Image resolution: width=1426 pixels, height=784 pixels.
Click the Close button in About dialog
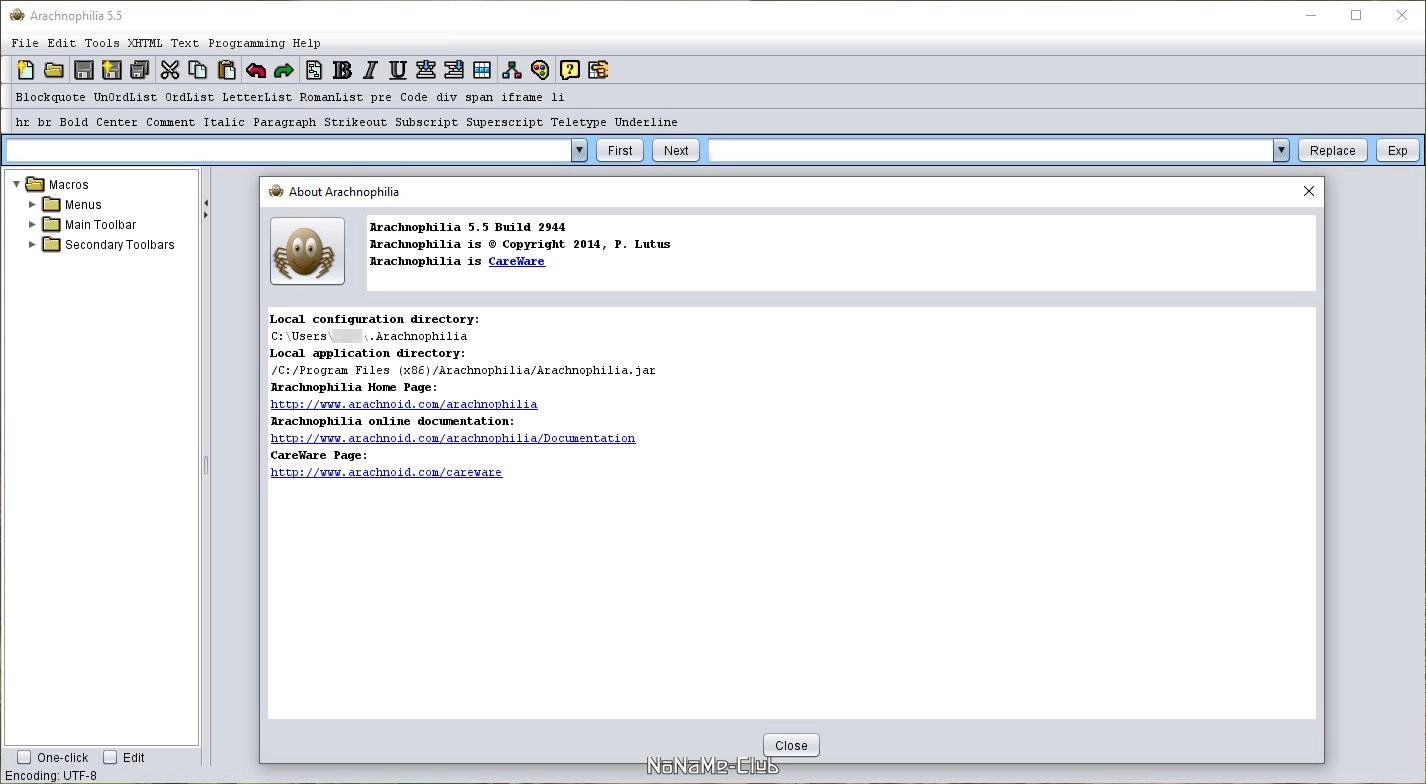pos(791,745)
